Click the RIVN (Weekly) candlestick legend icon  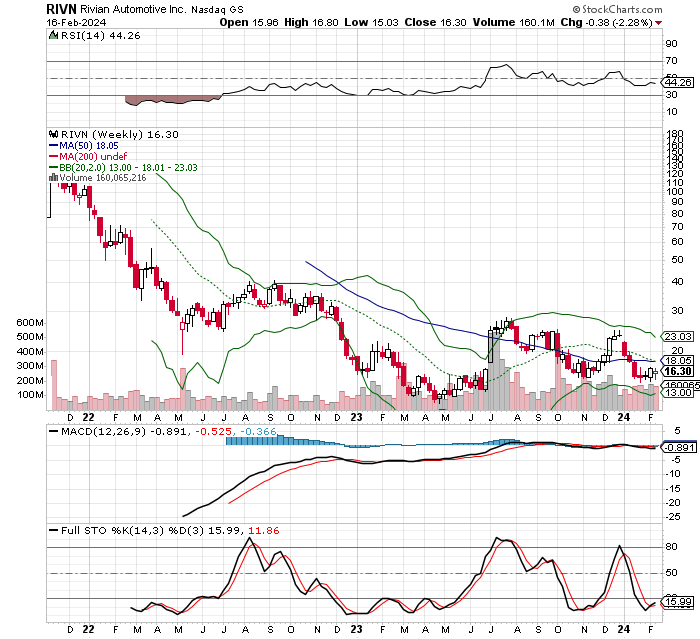point(54,133)
